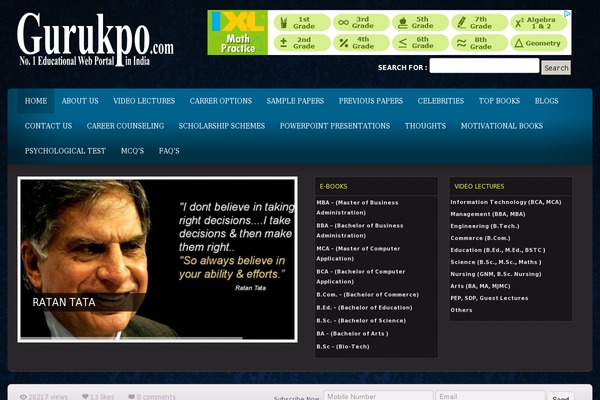Open Sample Papers menu
The height and width of the screenshot is (400, 600).
click(295, 101)
